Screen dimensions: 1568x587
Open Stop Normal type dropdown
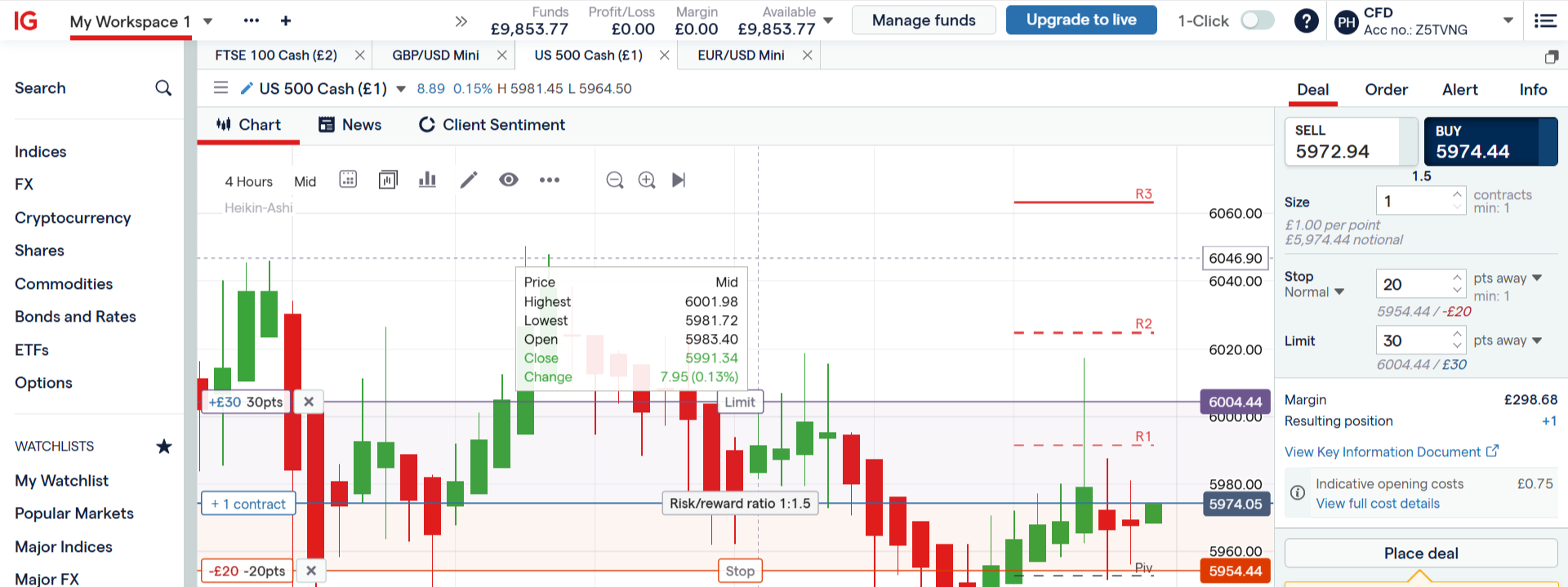[1314, 292]
